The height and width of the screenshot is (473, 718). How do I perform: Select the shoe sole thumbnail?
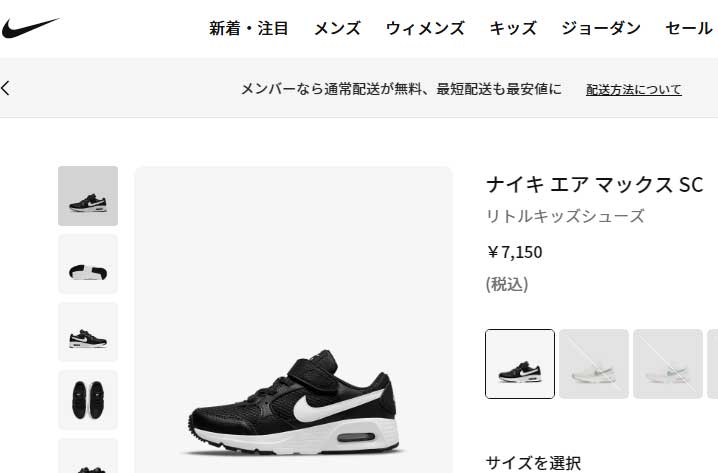(88, 264)
